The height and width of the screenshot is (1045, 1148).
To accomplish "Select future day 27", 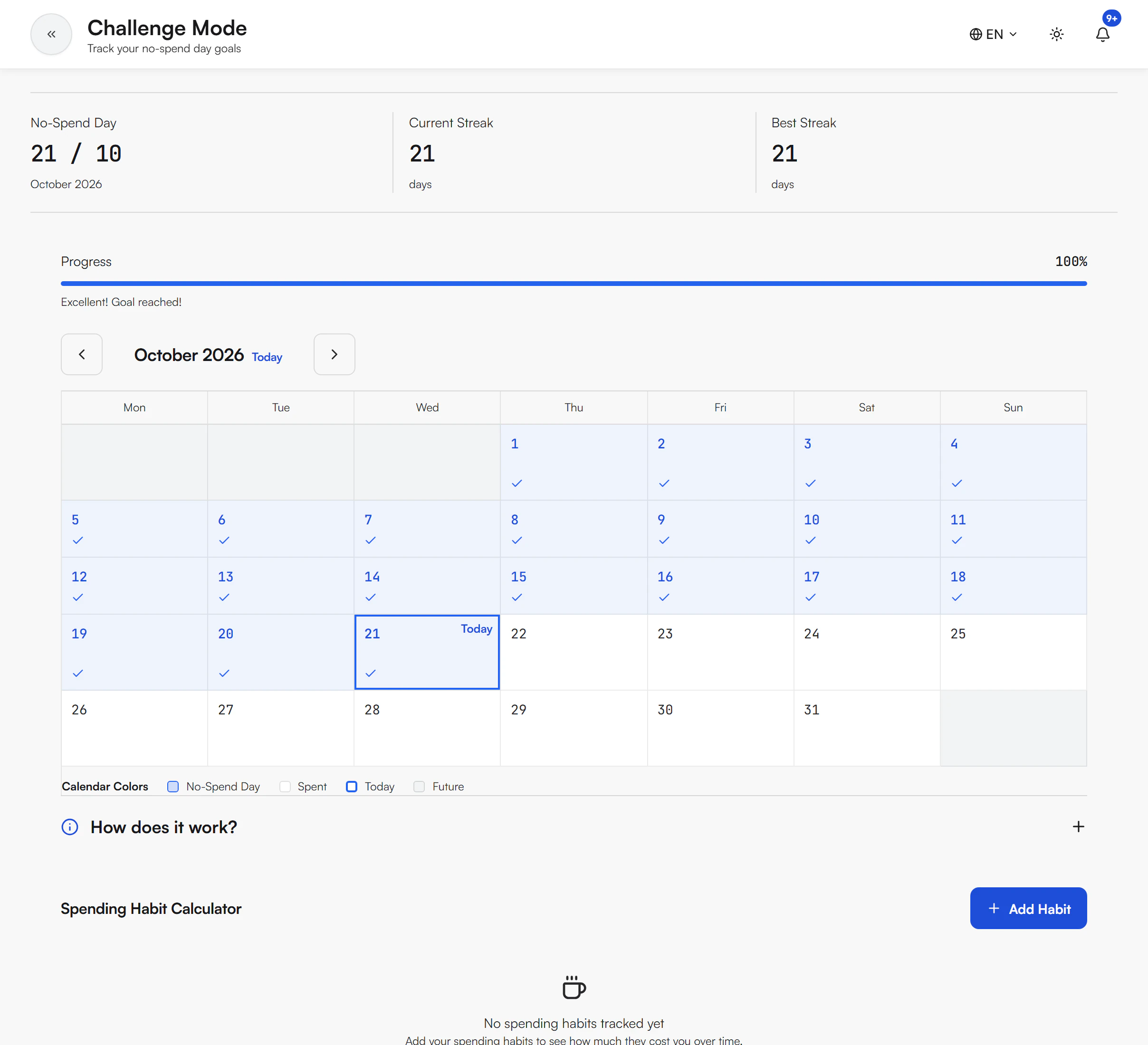I will (281, 728).
